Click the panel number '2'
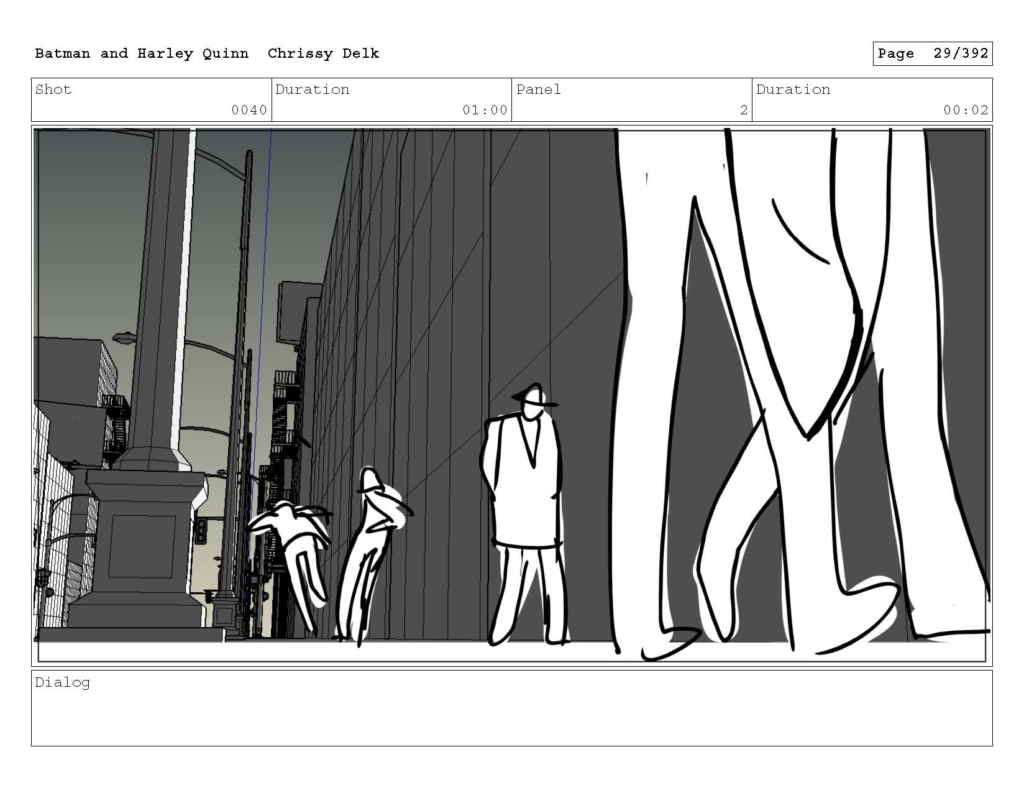The width and height of the screenshot is (1024, 793). 744,110
